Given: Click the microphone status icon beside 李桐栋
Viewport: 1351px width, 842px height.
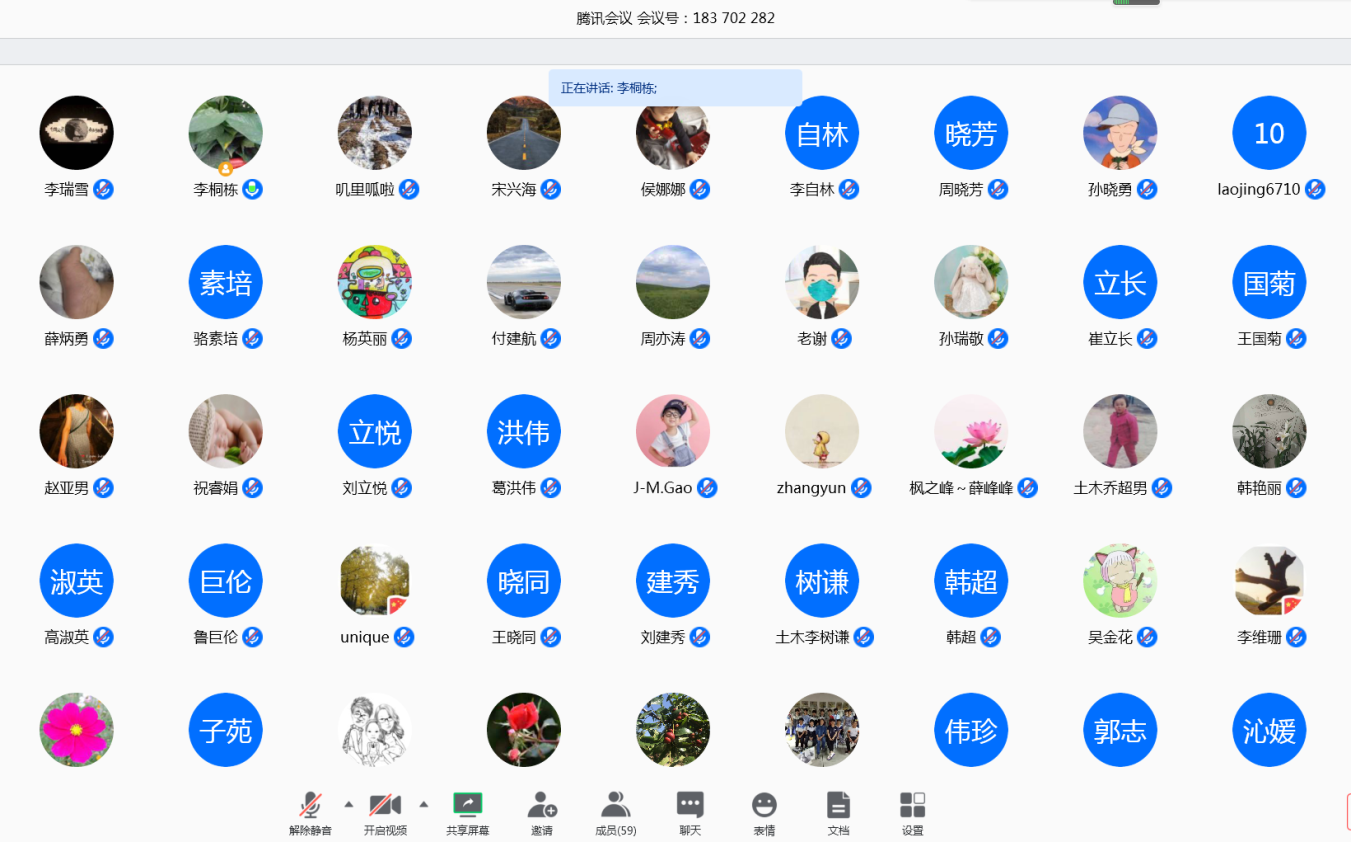Looking at the screenshot, I should [253, 189].
